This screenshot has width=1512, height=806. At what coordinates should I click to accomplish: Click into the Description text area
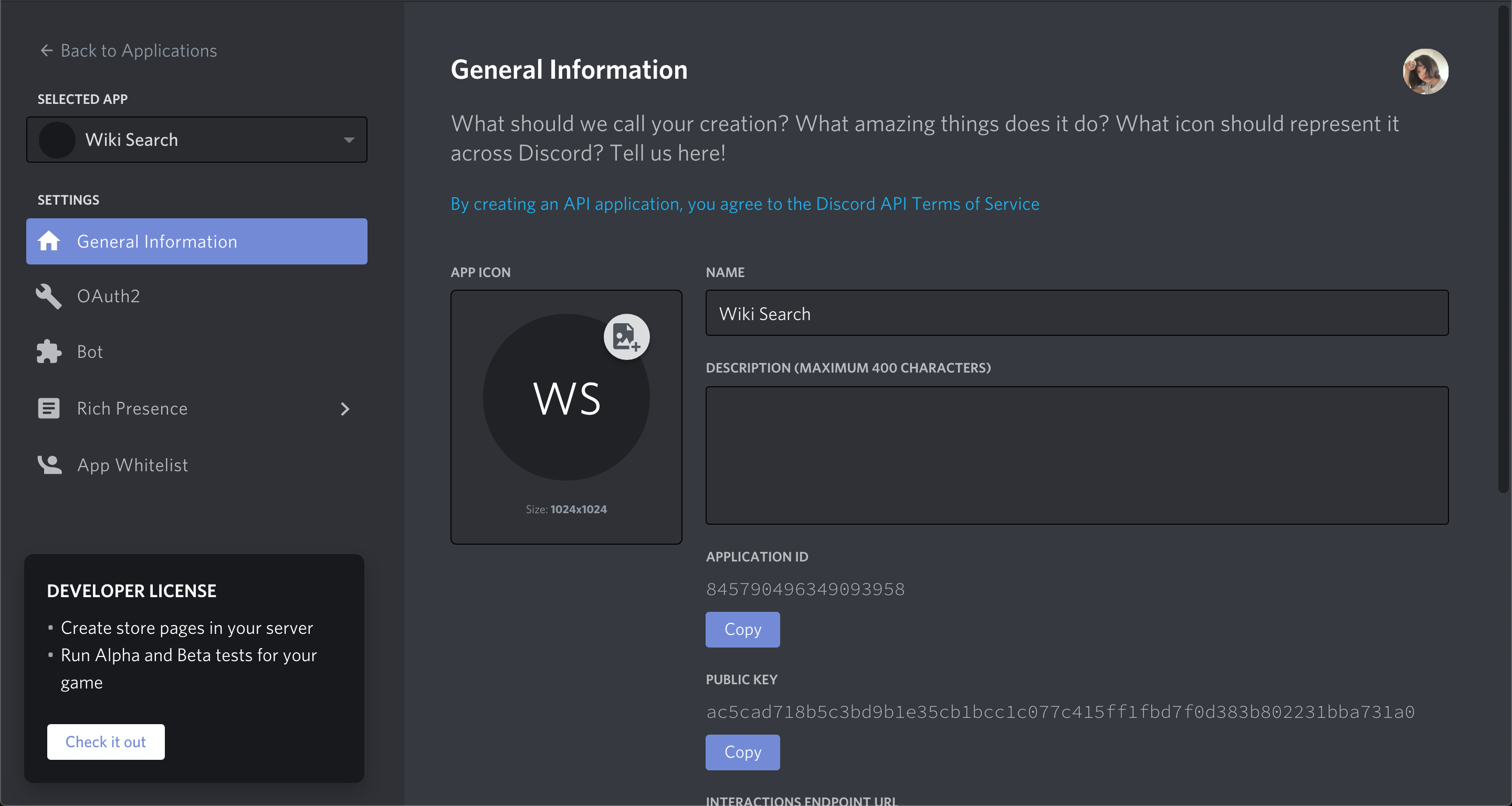coord(1076,454)
